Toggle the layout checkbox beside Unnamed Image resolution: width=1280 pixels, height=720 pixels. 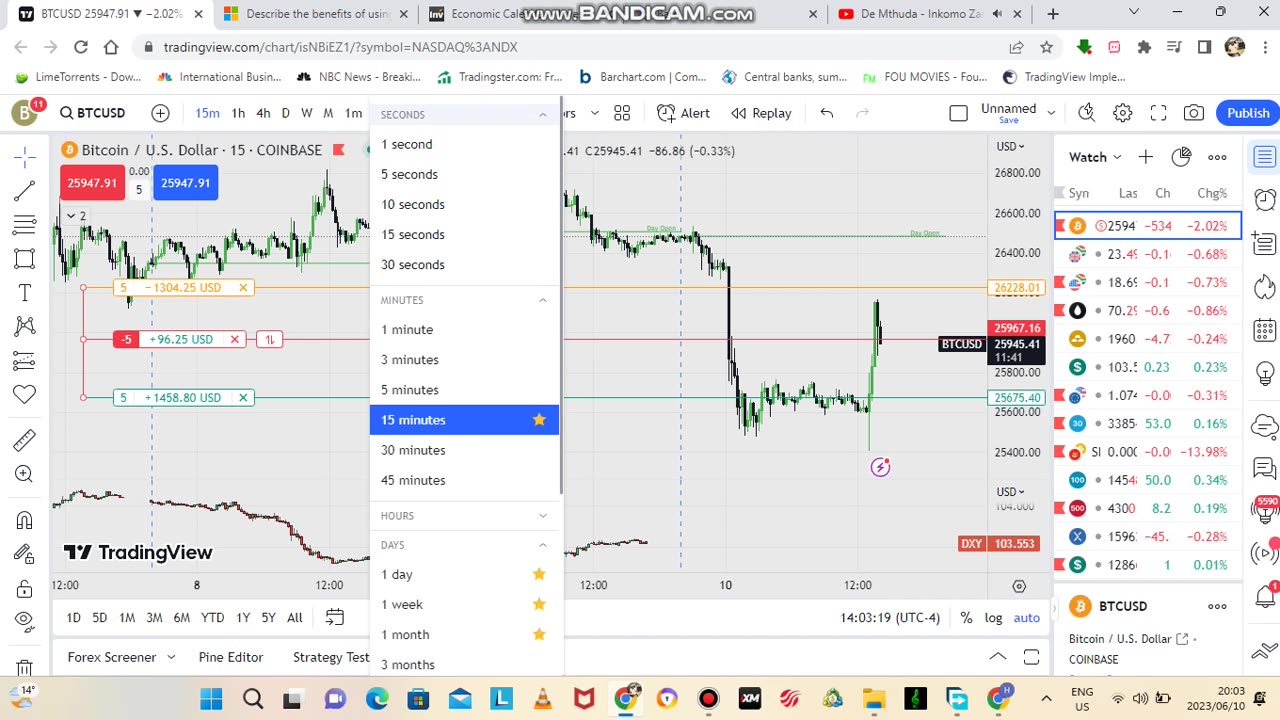point(958,113)
